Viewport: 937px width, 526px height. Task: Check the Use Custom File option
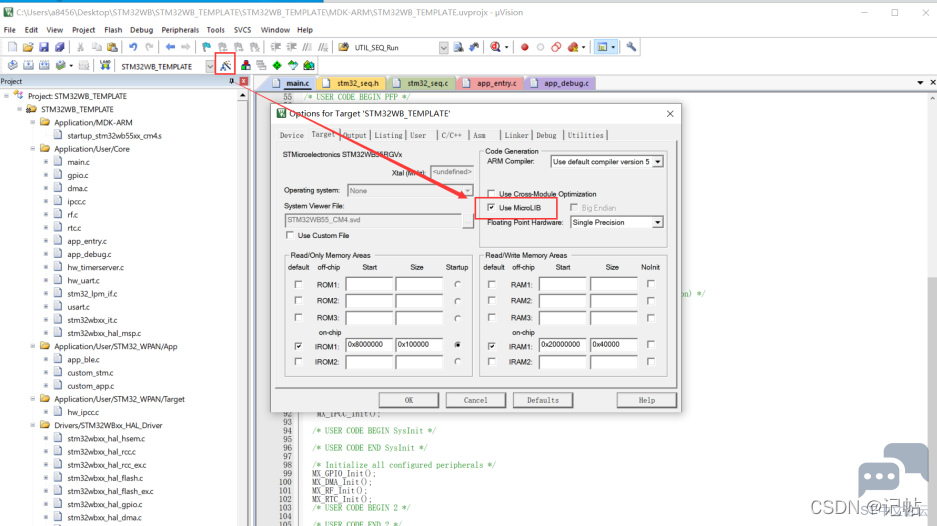click(290, 236)
